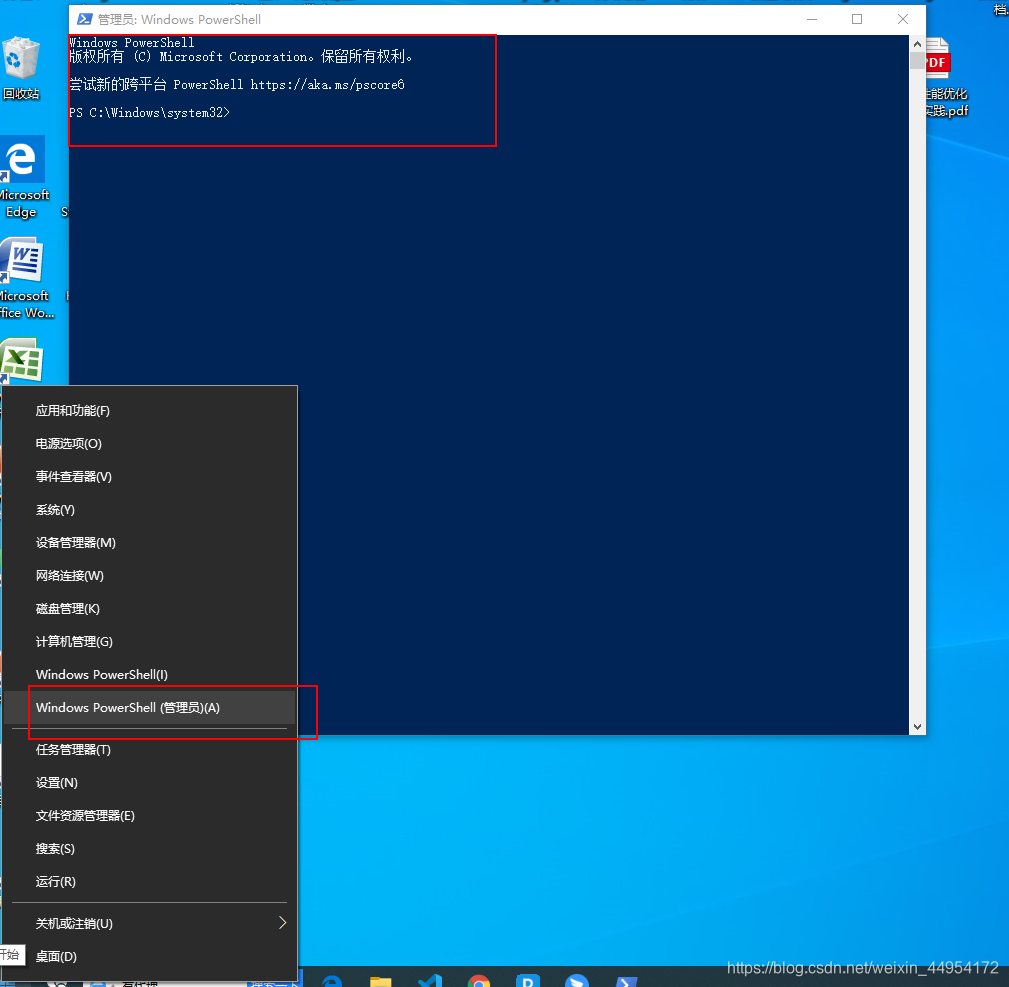The height and width of the screenshot is (987, 1009).
Task: Click the PS C:\Windows\system32> prompt line
Action: pos(149,113)
